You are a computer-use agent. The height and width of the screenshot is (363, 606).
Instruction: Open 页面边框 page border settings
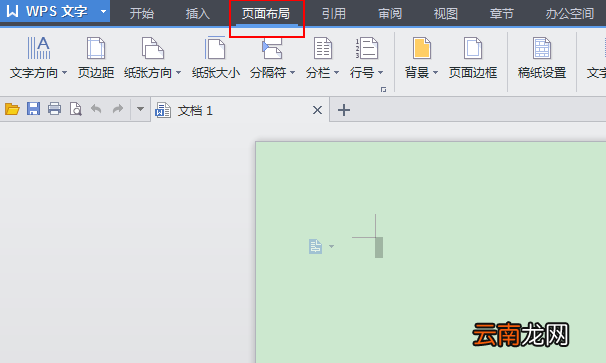473,58
